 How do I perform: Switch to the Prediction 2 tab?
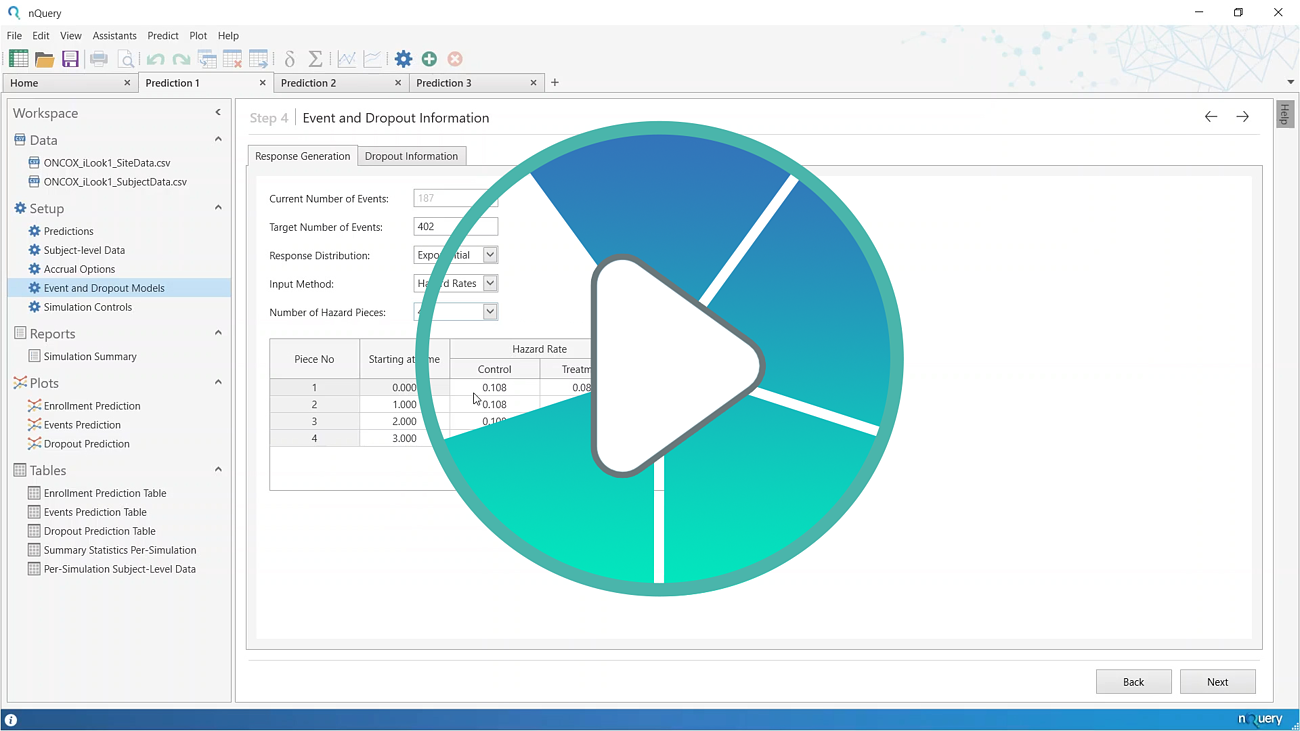(308, 83)
